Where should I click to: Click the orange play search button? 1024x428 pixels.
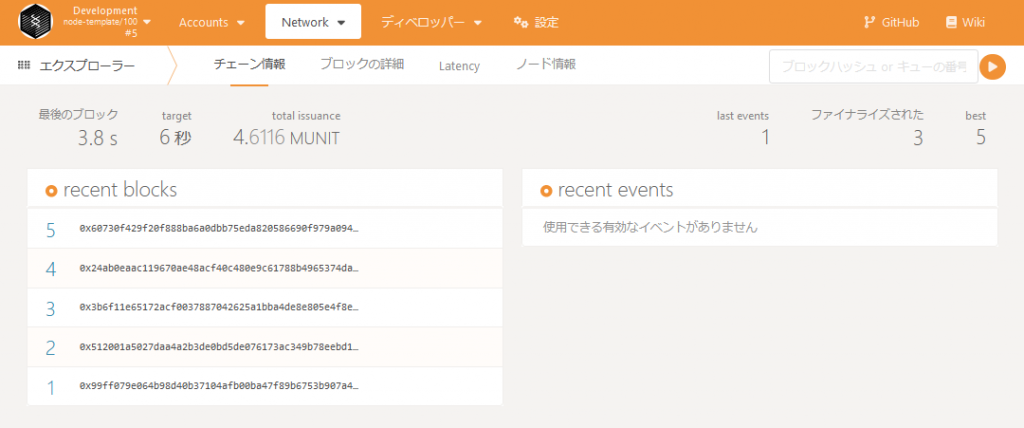(992, 67)
